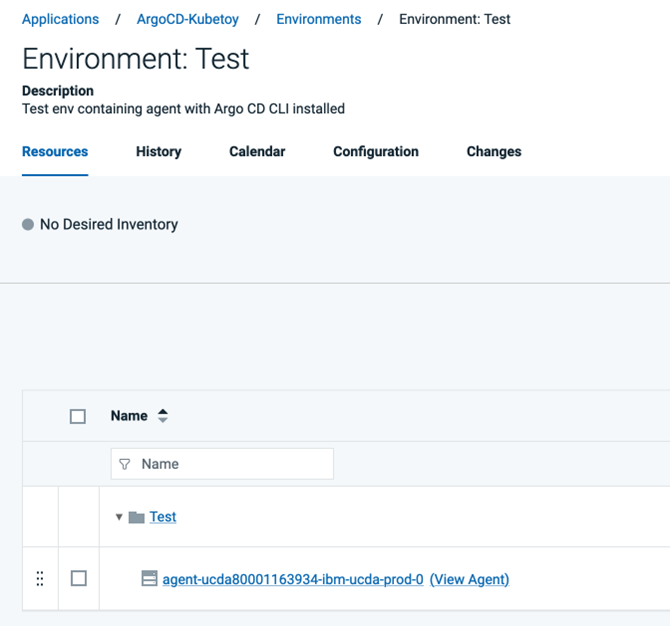670x626 pixels.
Task: Click the agent resource icon
Action: 149,579
